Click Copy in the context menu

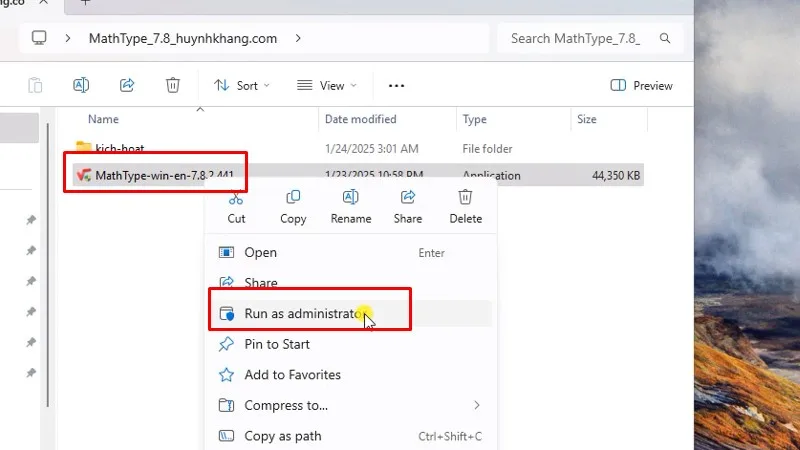click(x=293, y=207)
